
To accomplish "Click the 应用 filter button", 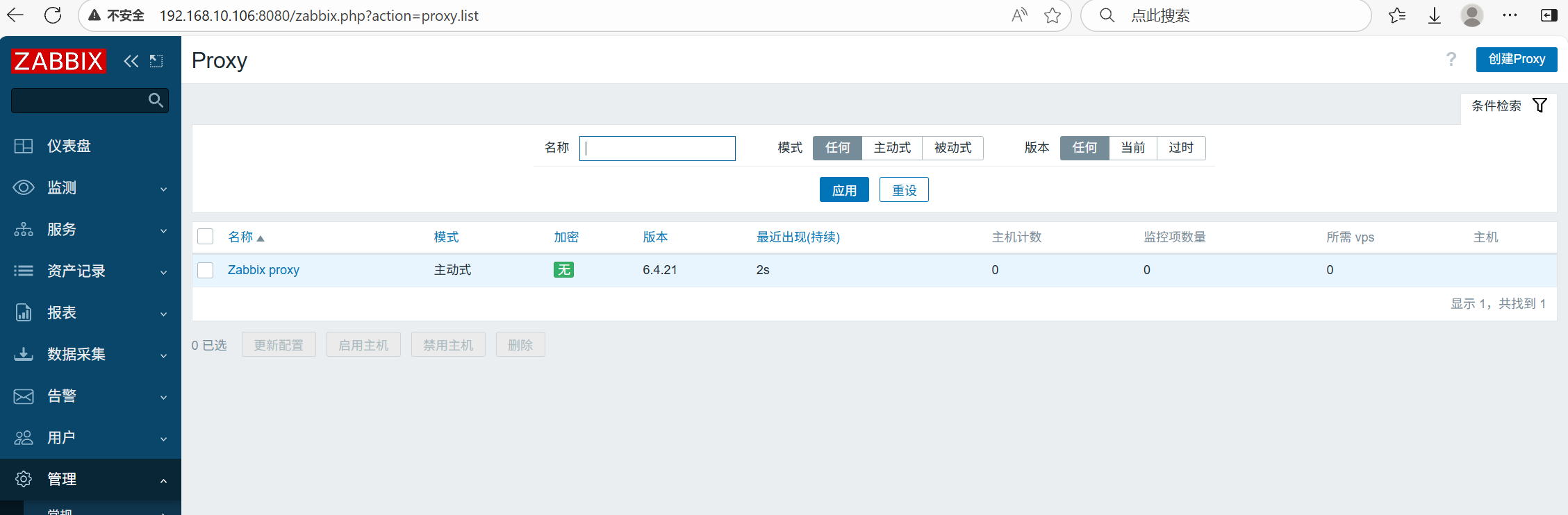I will (844, 189).
